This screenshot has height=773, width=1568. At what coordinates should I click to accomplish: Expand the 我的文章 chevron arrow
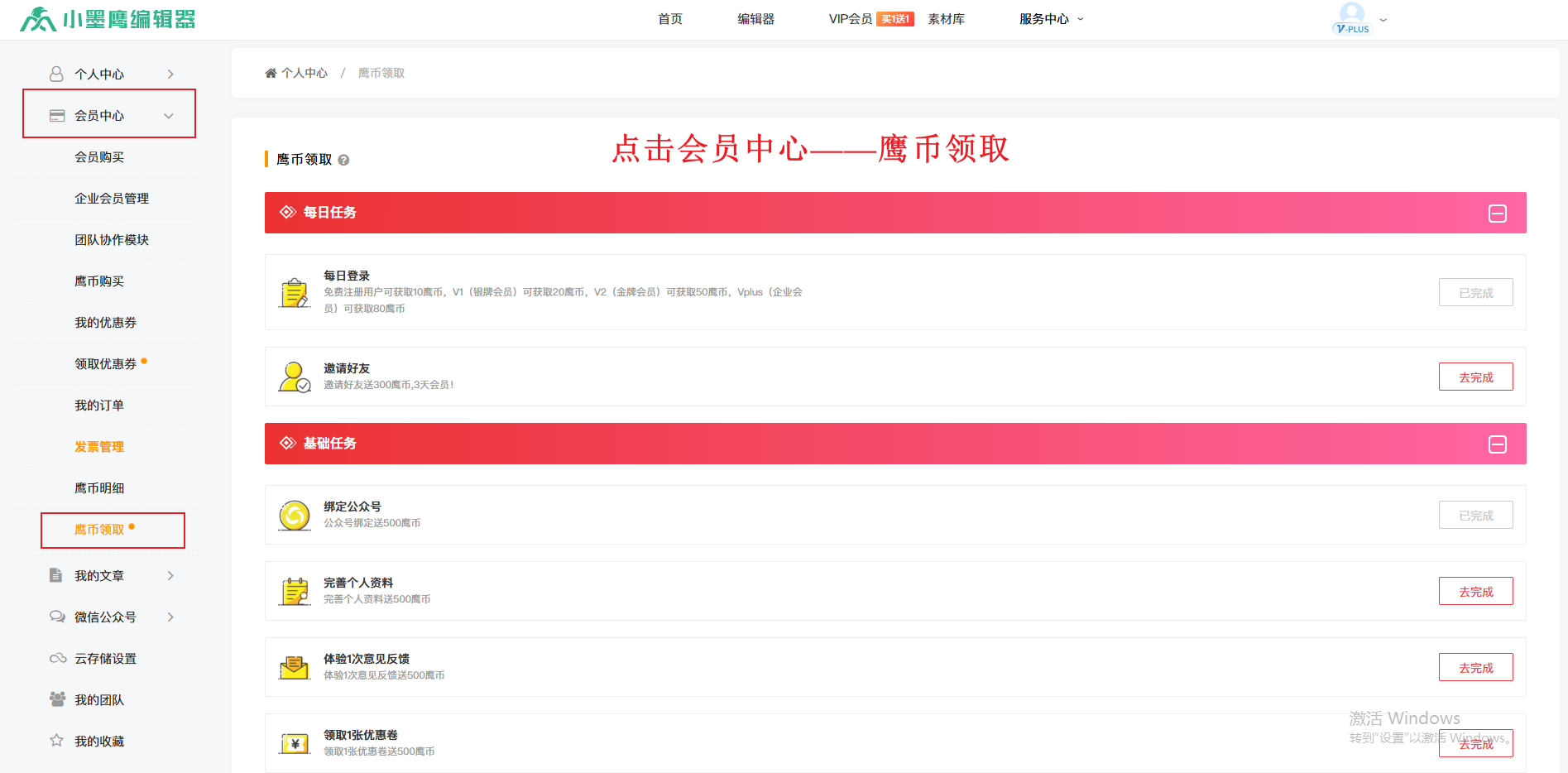coord(170,575)
